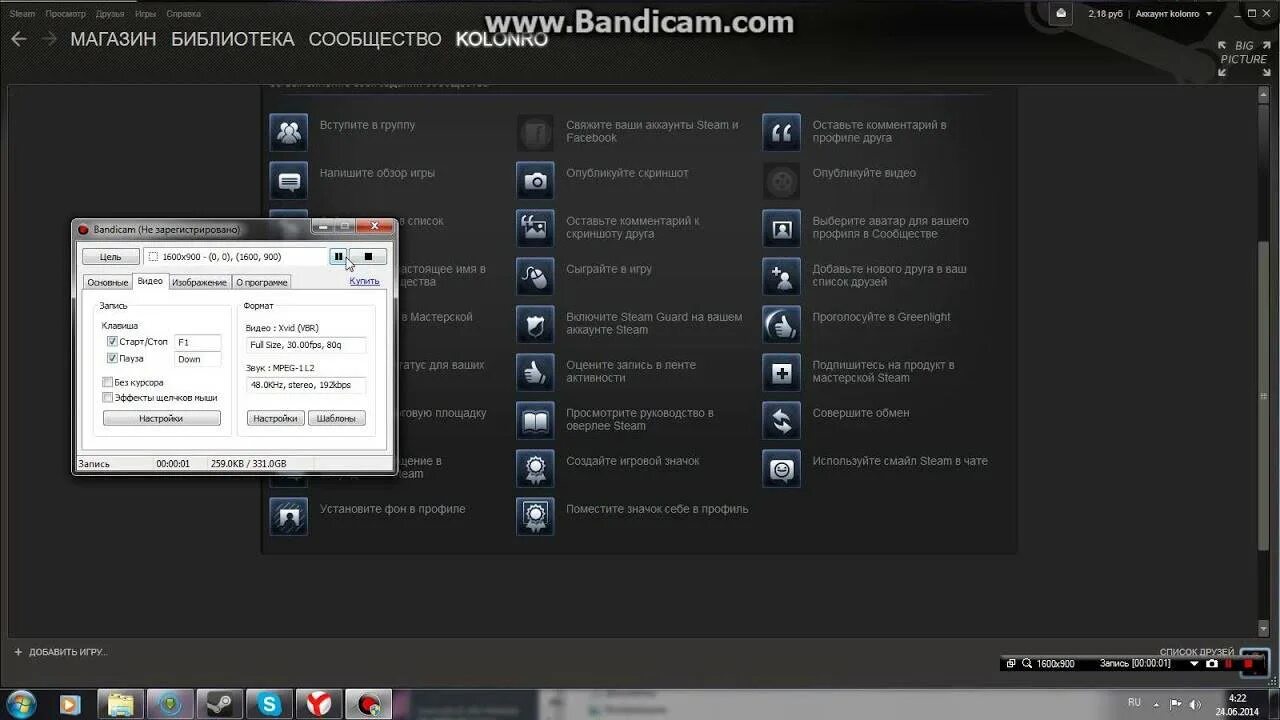Click the Добавьте нового друга icon

tap(781, 276)
